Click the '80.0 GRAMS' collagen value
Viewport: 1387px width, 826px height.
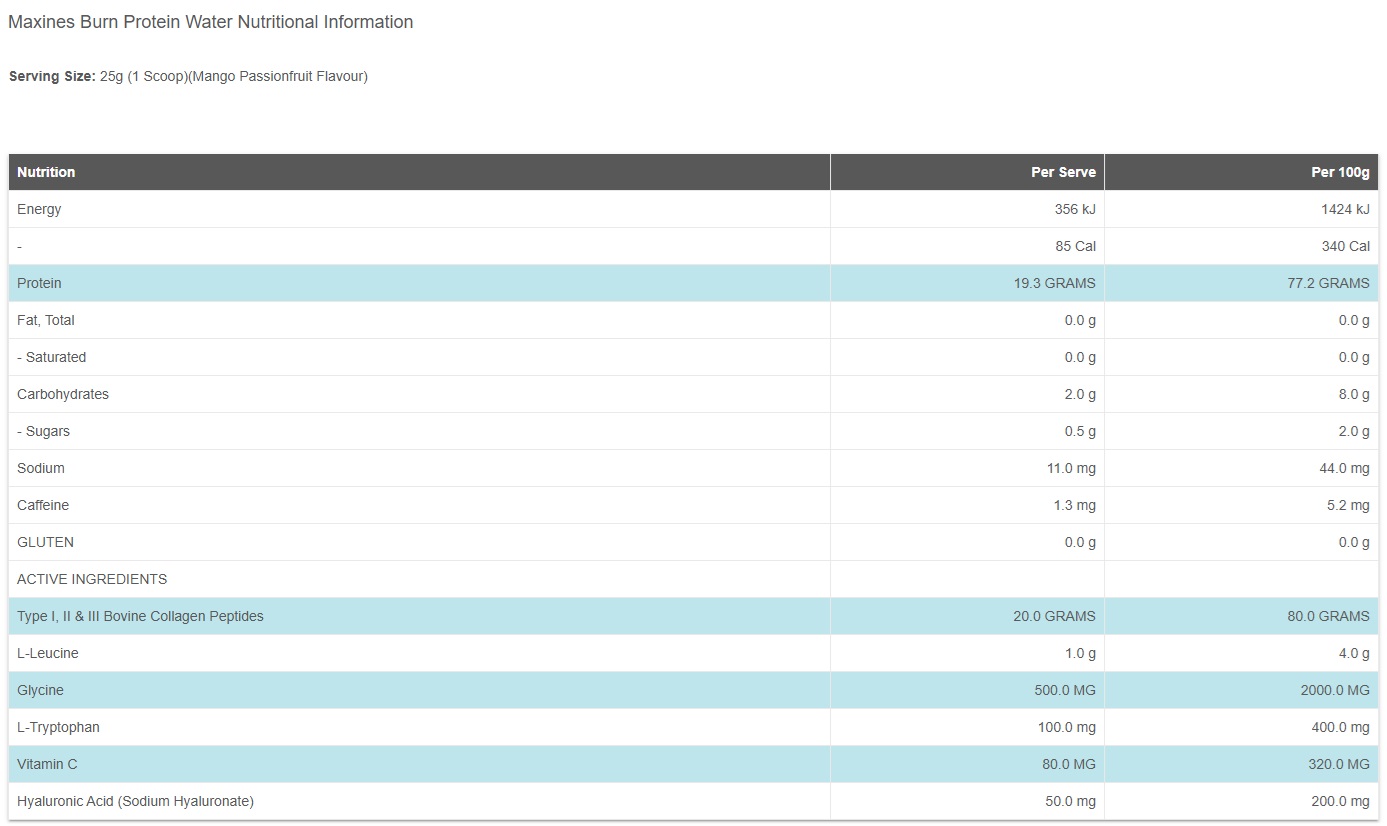[1329, 616]
